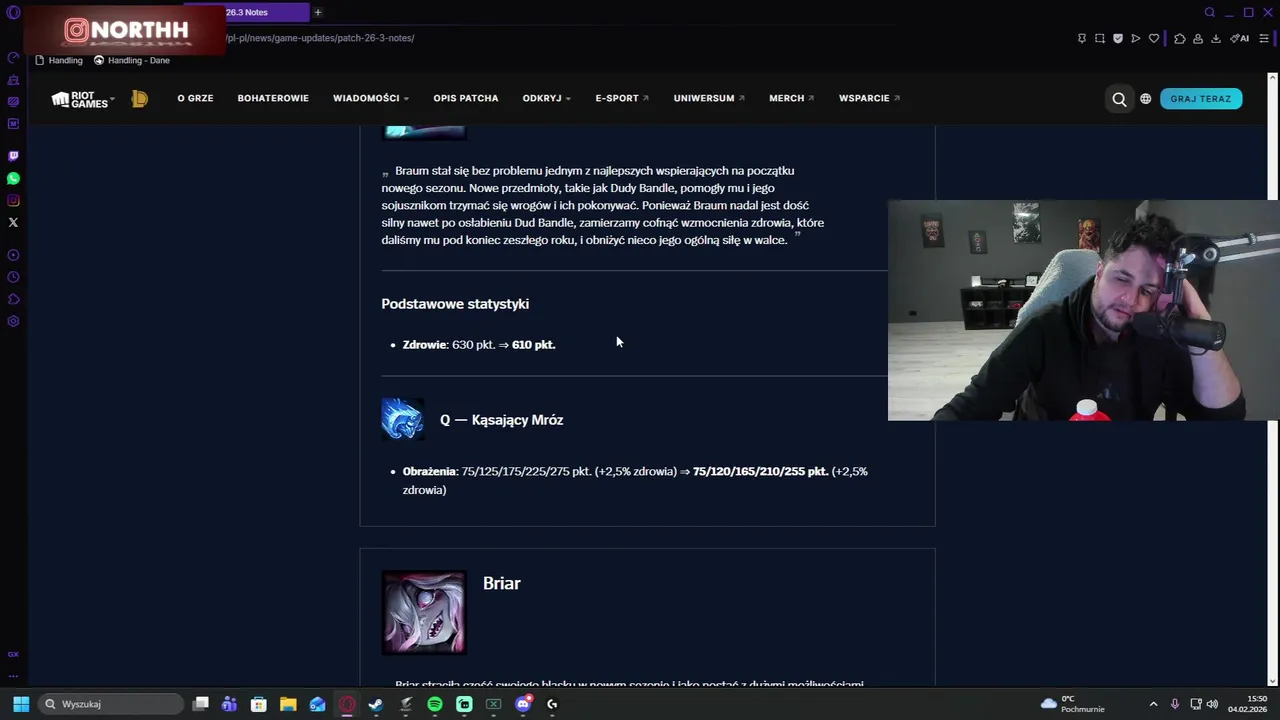Click the Zdrowie 630 pkt. stat line

[479, 344]
